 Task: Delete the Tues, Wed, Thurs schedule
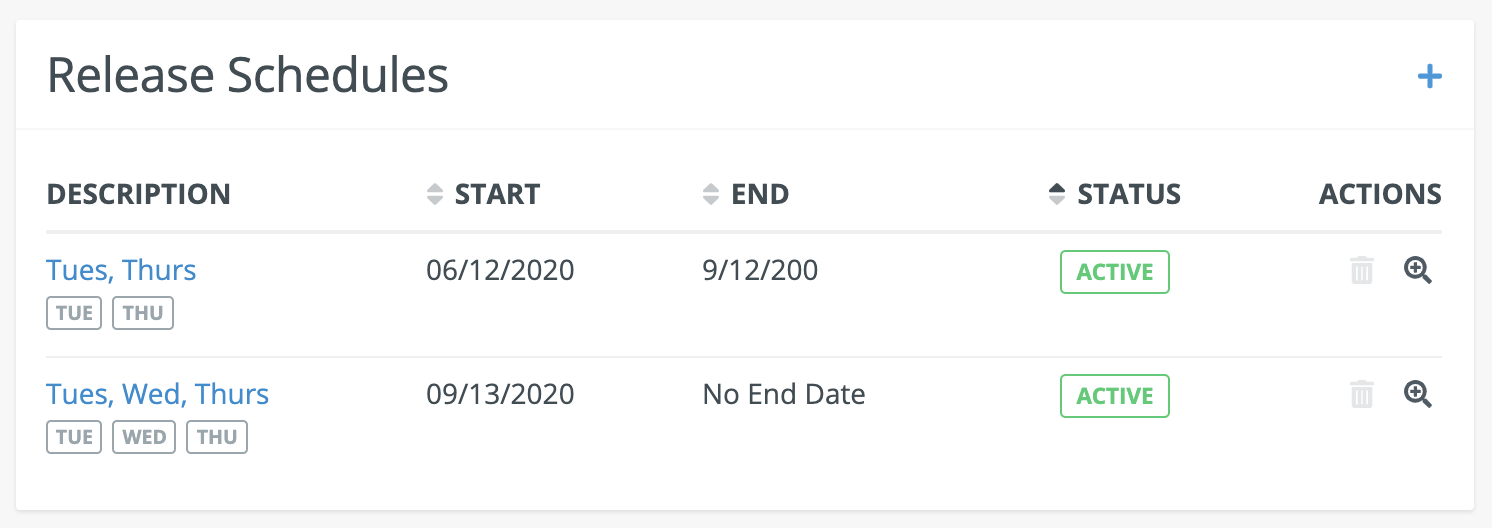[x=1362, y=395]
